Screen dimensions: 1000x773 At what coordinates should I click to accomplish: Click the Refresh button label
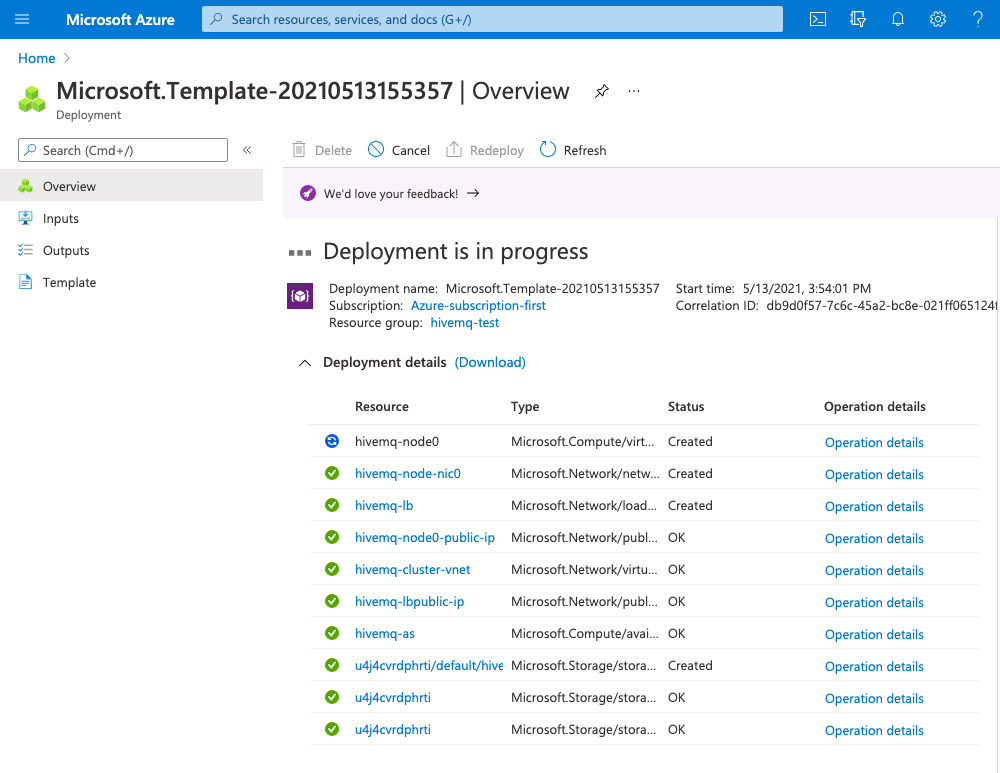point(585,151)
